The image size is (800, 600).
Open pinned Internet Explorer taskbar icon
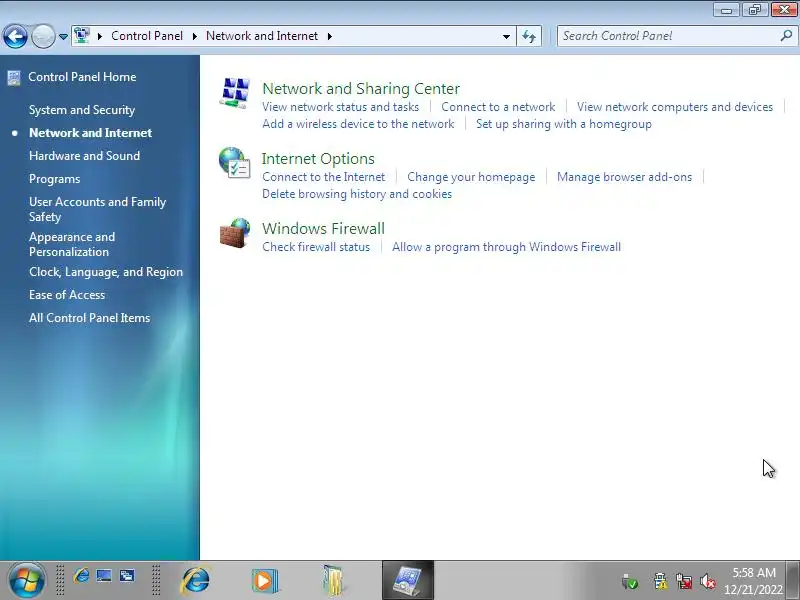[x=195, y=580]
